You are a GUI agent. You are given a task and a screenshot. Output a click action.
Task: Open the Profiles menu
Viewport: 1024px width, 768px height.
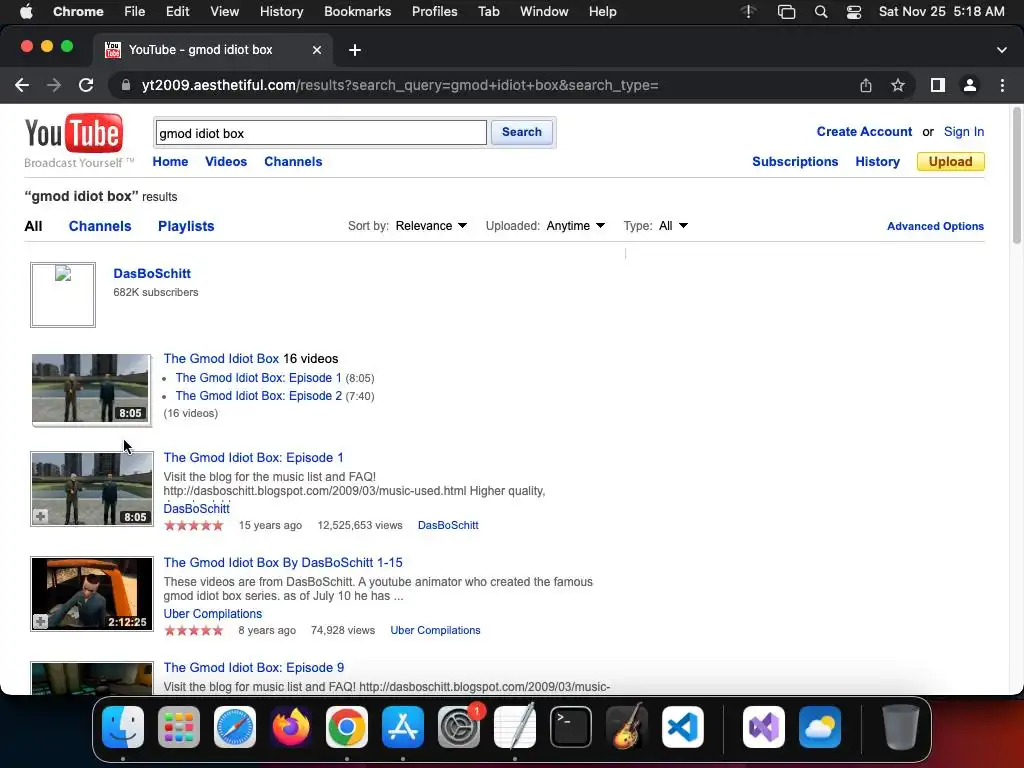(x=434, y=12)
